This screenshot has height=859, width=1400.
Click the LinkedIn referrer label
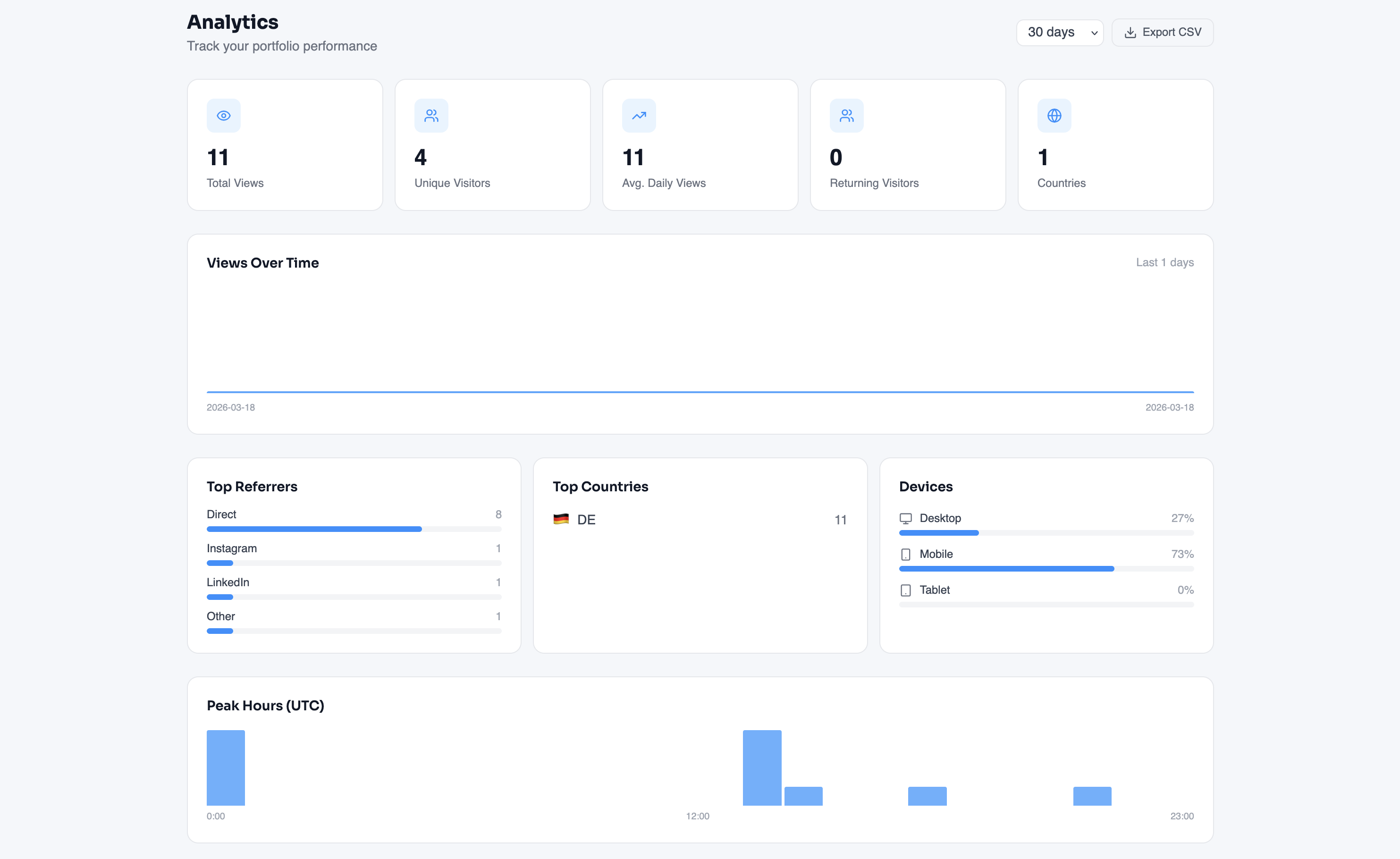click(228, 582)
